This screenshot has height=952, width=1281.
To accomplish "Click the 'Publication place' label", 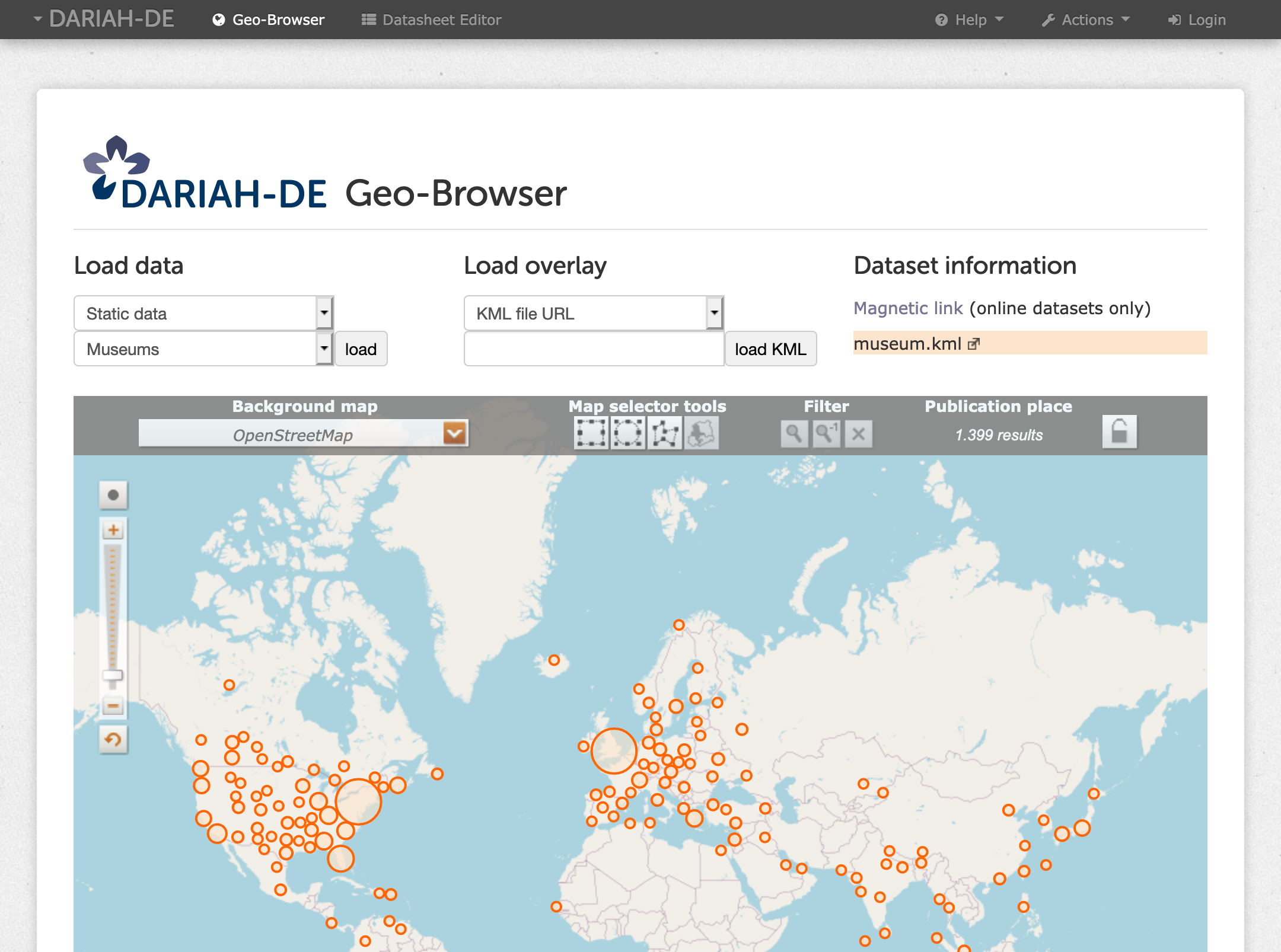I will tap(999, 406).
